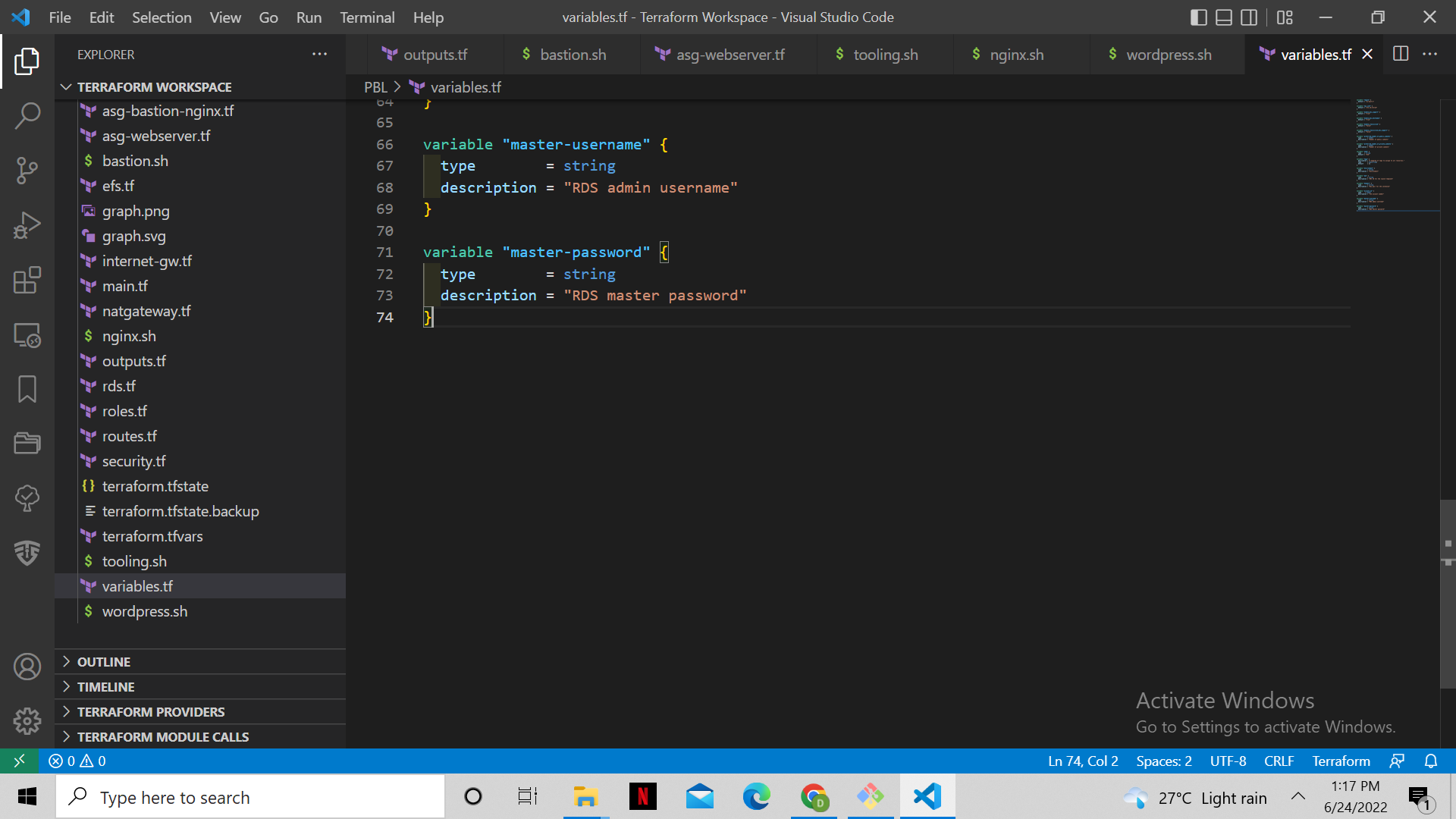Open Manage settings gear icon
The height and width of the screenshot is (819, 1456).
coord(27,720)
